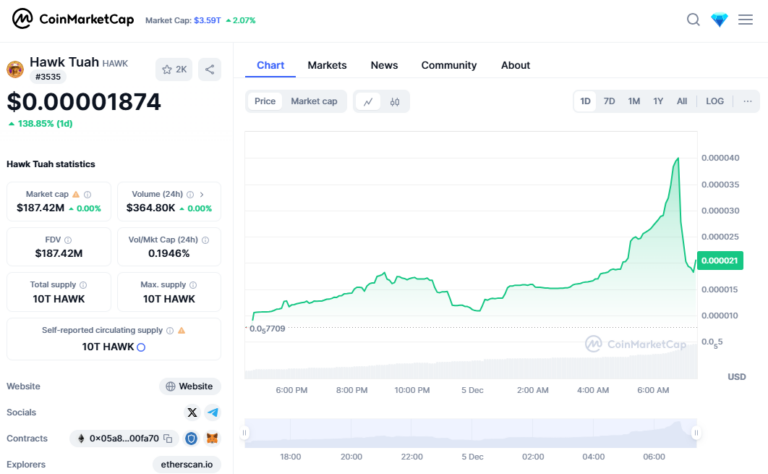
Task: Switch chart to Market cap view
Action: [314, 101]
